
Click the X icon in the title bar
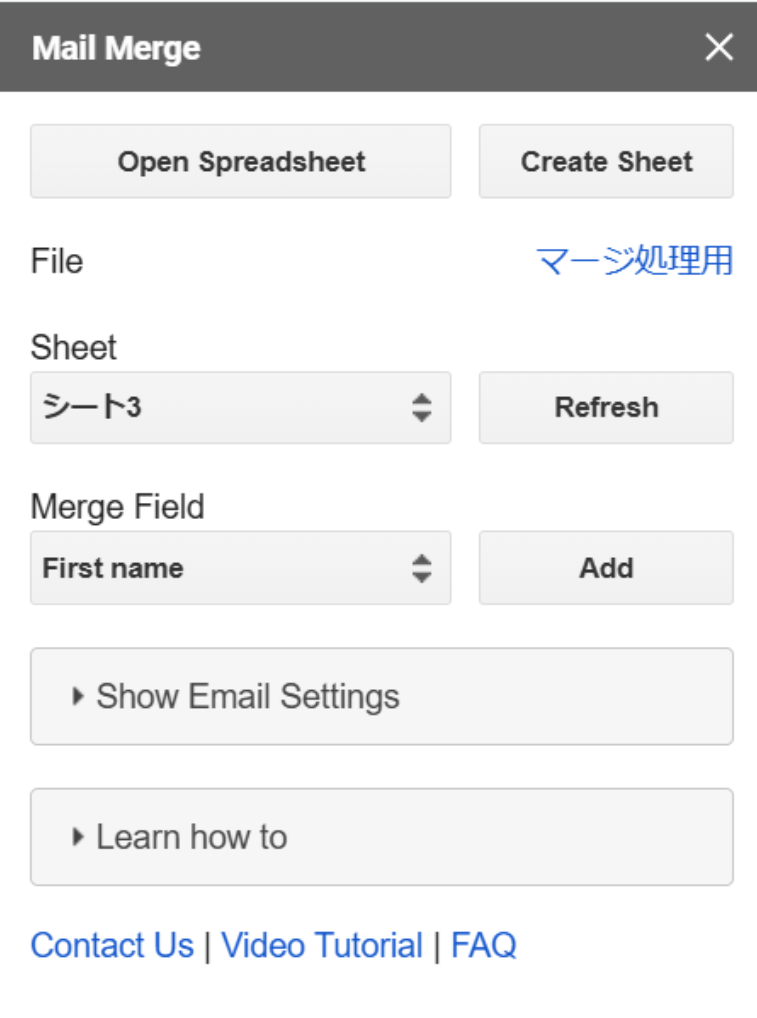[719, 47]
